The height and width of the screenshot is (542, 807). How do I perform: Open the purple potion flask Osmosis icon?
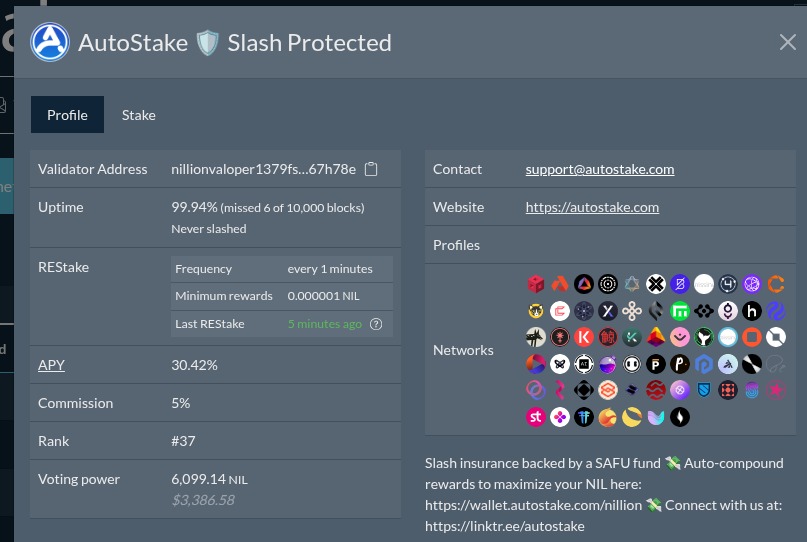click(x=608, y=364)
